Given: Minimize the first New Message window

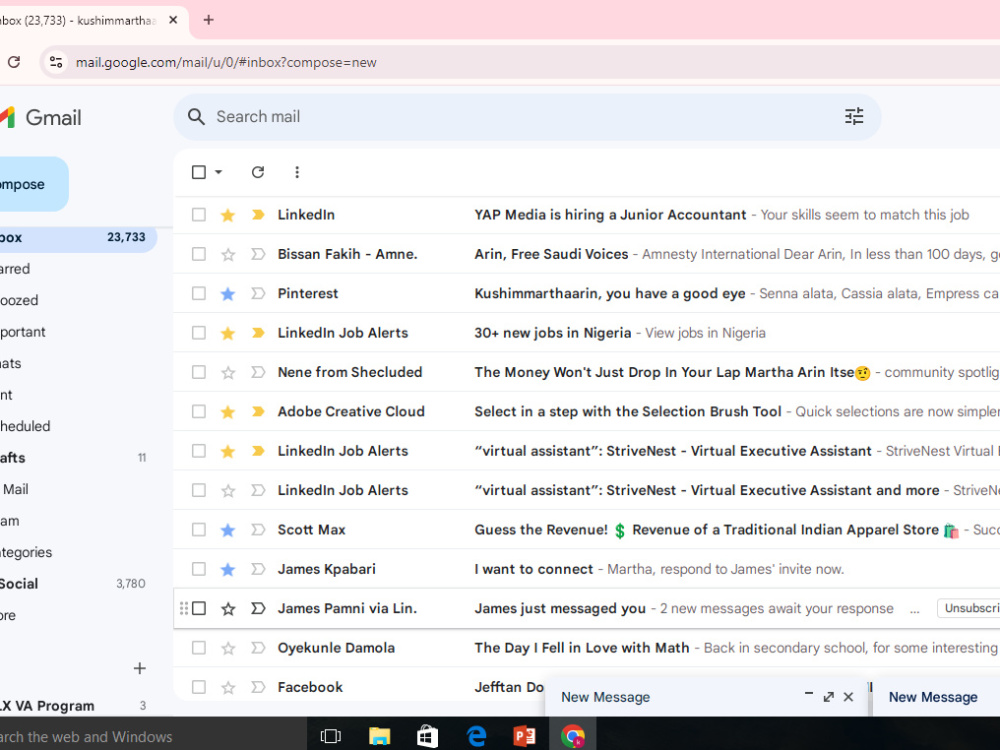Looking at the screenshot, I should (x=809, y=694).
